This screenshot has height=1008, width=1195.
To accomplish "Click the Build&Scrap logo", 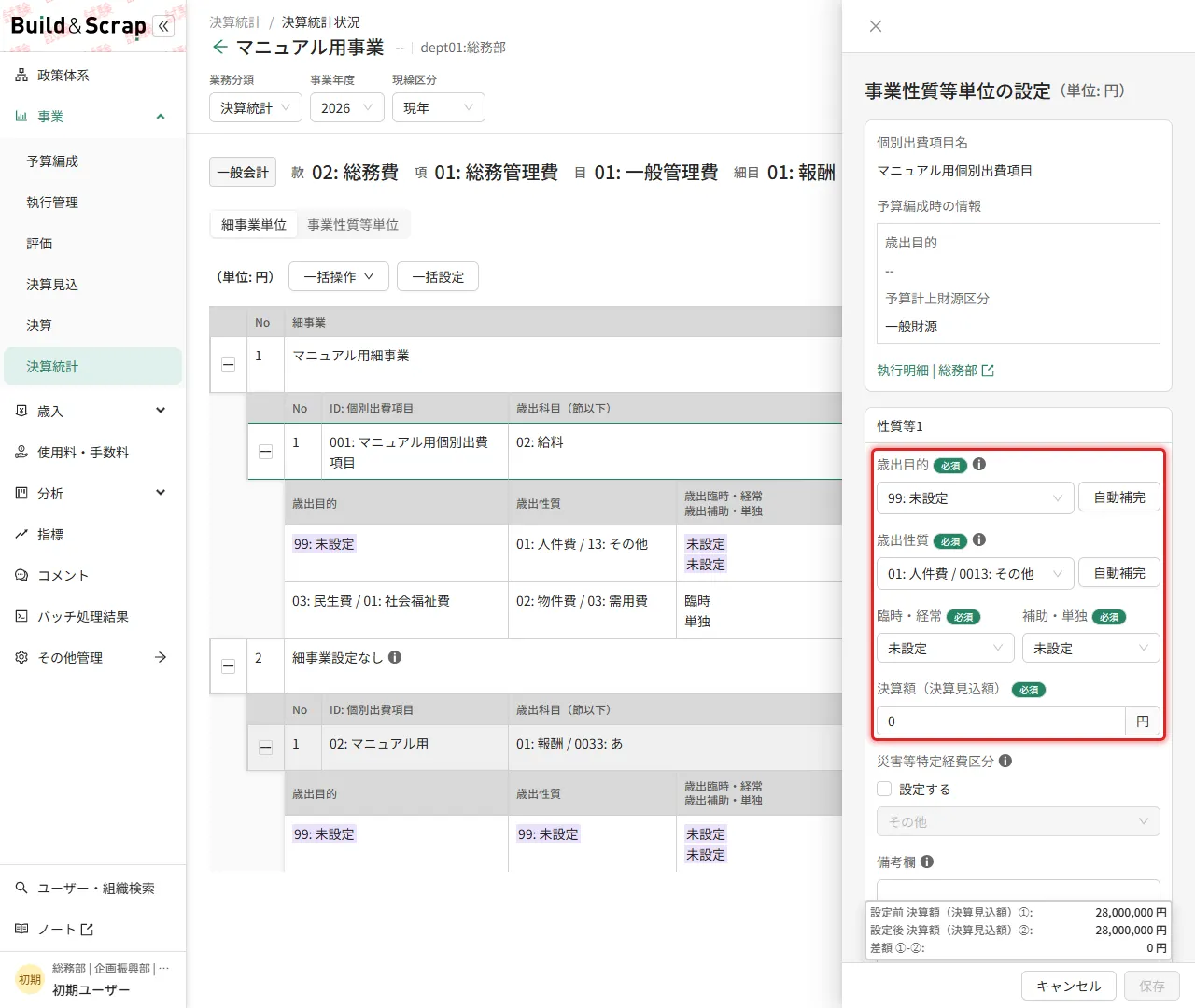I will 78,25.
